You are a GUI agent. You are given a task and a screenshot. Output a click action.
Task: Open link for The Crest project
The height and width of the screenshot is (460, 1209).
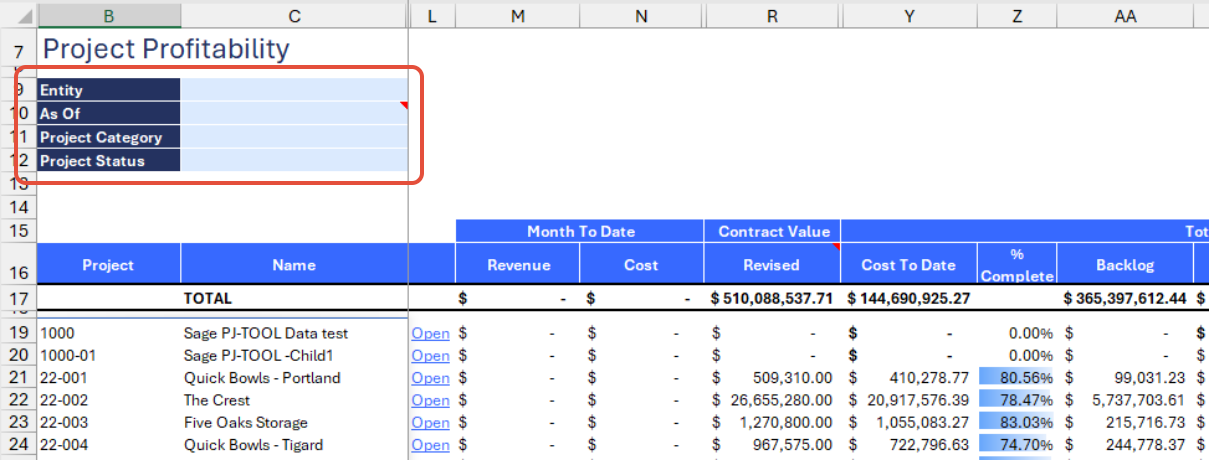click(430, 400)
